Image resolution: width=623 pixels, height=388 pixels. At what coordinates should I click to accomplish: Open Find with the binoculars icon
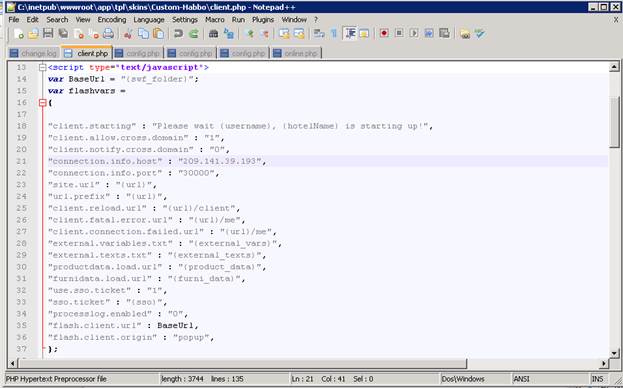pyautogui.click(x=213, y=34)
